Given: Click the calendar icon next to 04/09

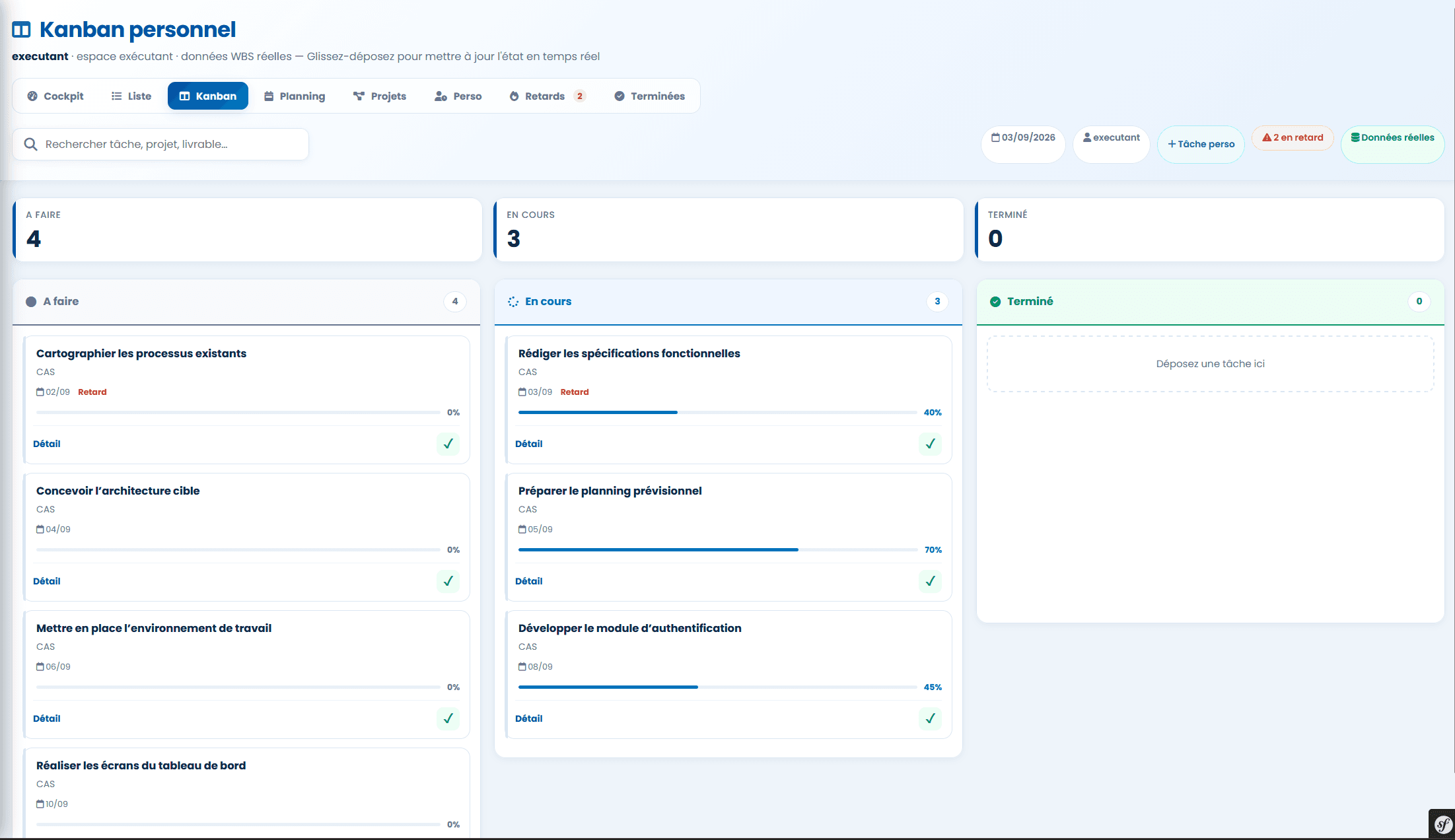Looking at the screenshot, I should [x=40, y=530].
